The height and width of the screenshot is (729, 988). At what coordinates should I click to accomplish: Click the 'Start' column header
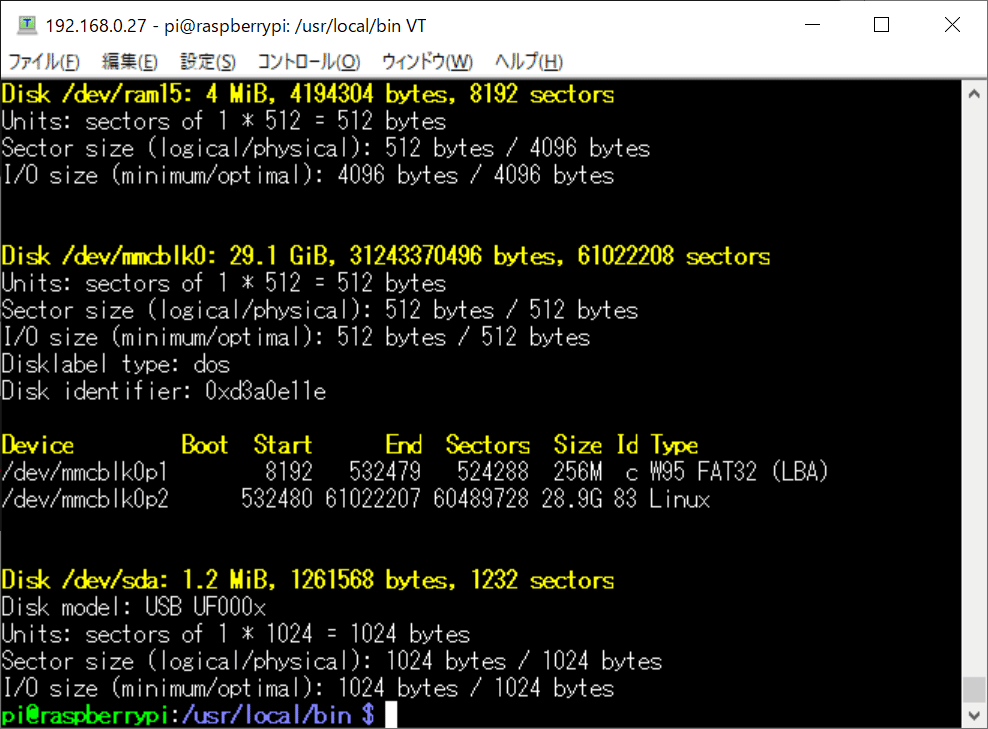coord(283,445)
